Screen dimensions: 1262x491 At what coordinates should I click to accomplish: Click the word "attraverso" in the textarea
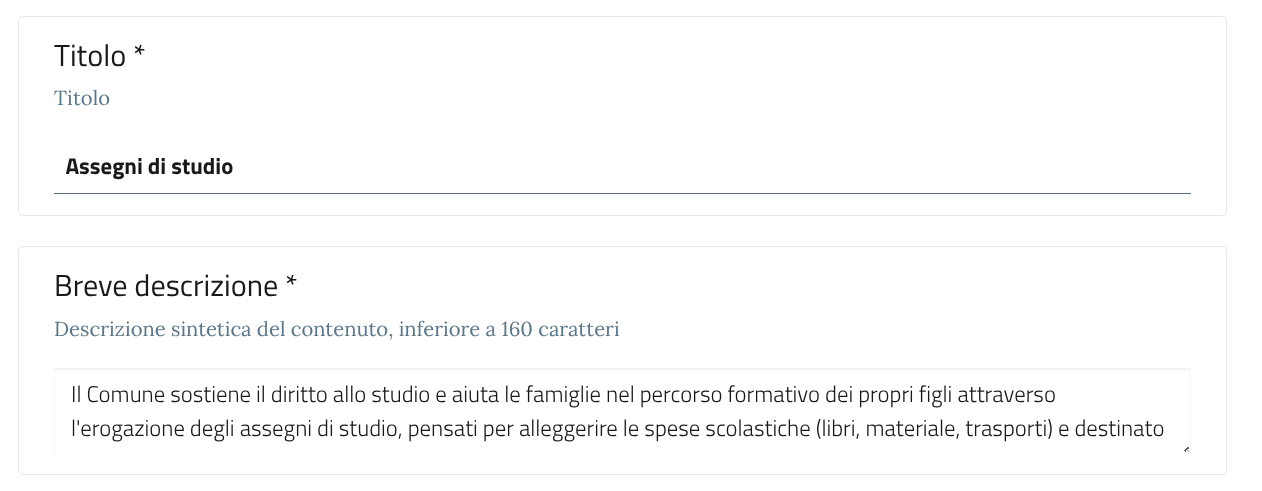click(x=1012, y=394)
